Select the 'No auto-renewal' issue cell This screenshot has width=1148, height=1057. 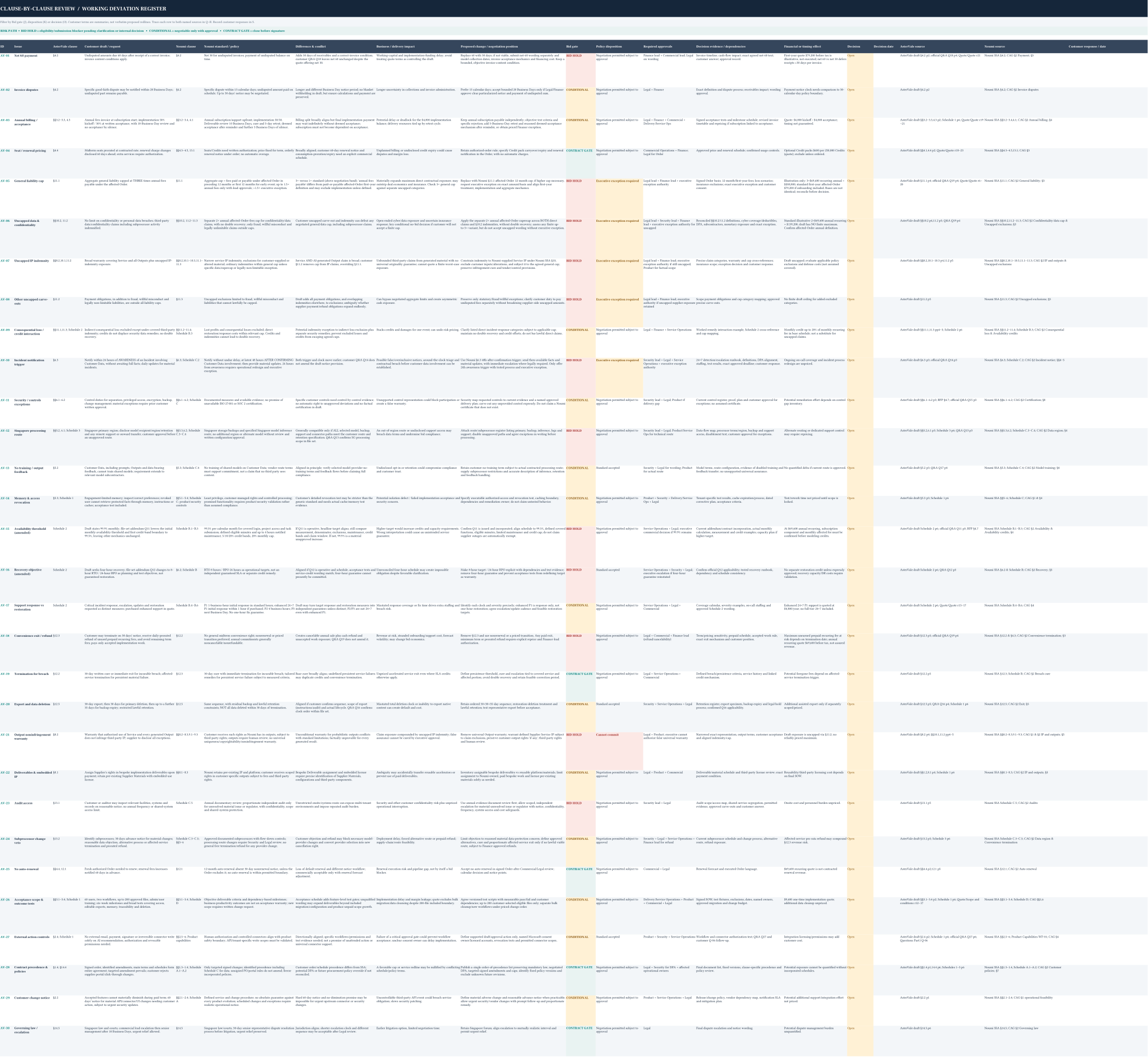(x=32, y=882)
